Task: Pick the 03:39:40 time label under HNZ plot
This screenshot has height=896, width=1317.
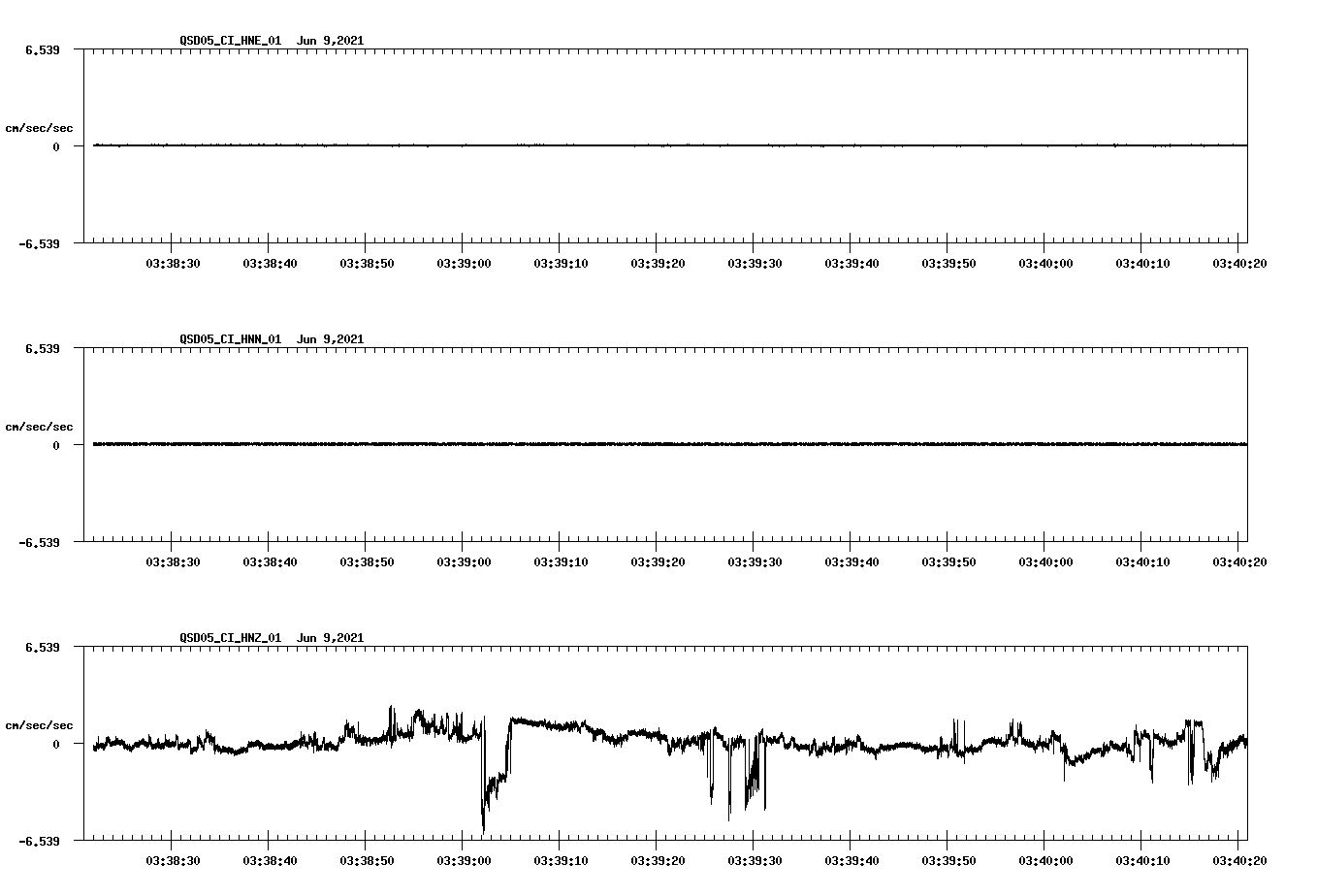Action: point(851,860)
